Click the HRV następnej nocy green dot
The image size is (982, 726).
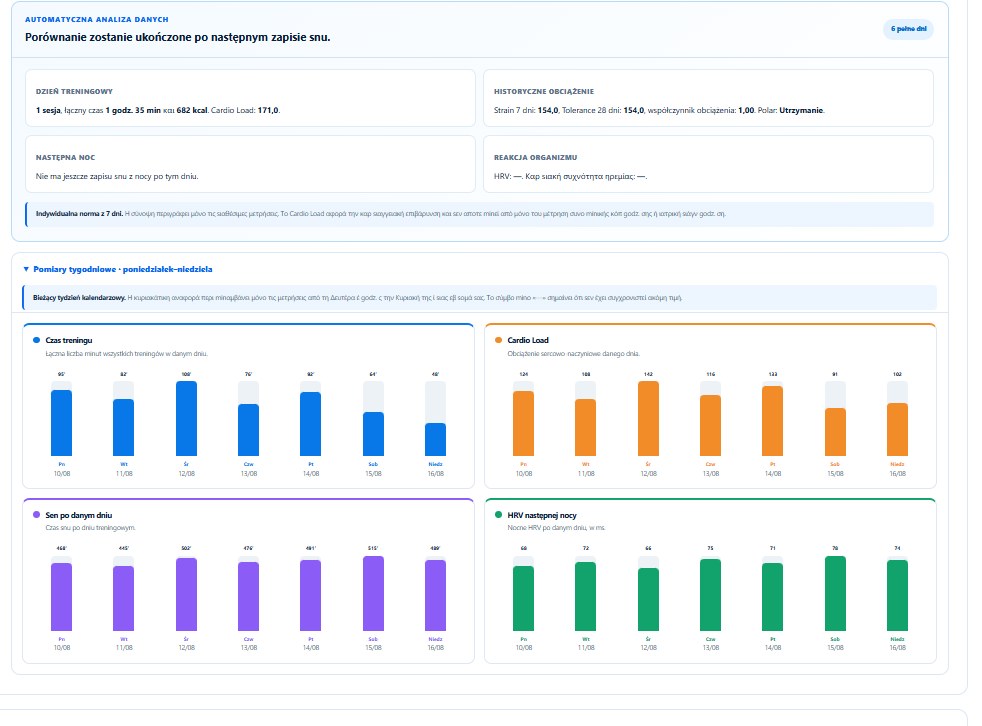(x=499, y=515)
